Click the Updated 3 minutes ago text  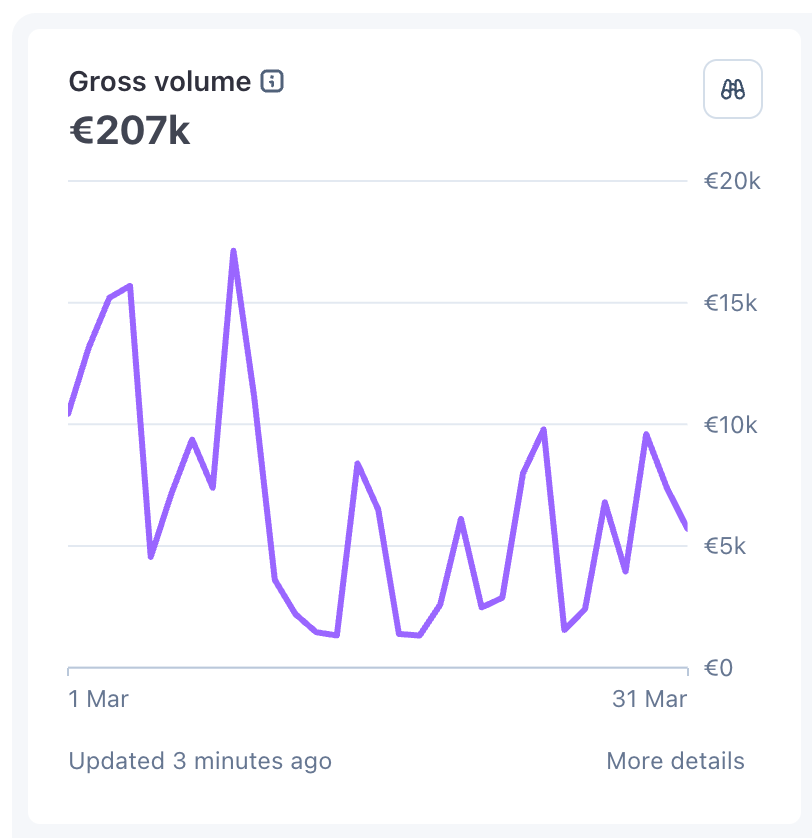tap(200, 761)
